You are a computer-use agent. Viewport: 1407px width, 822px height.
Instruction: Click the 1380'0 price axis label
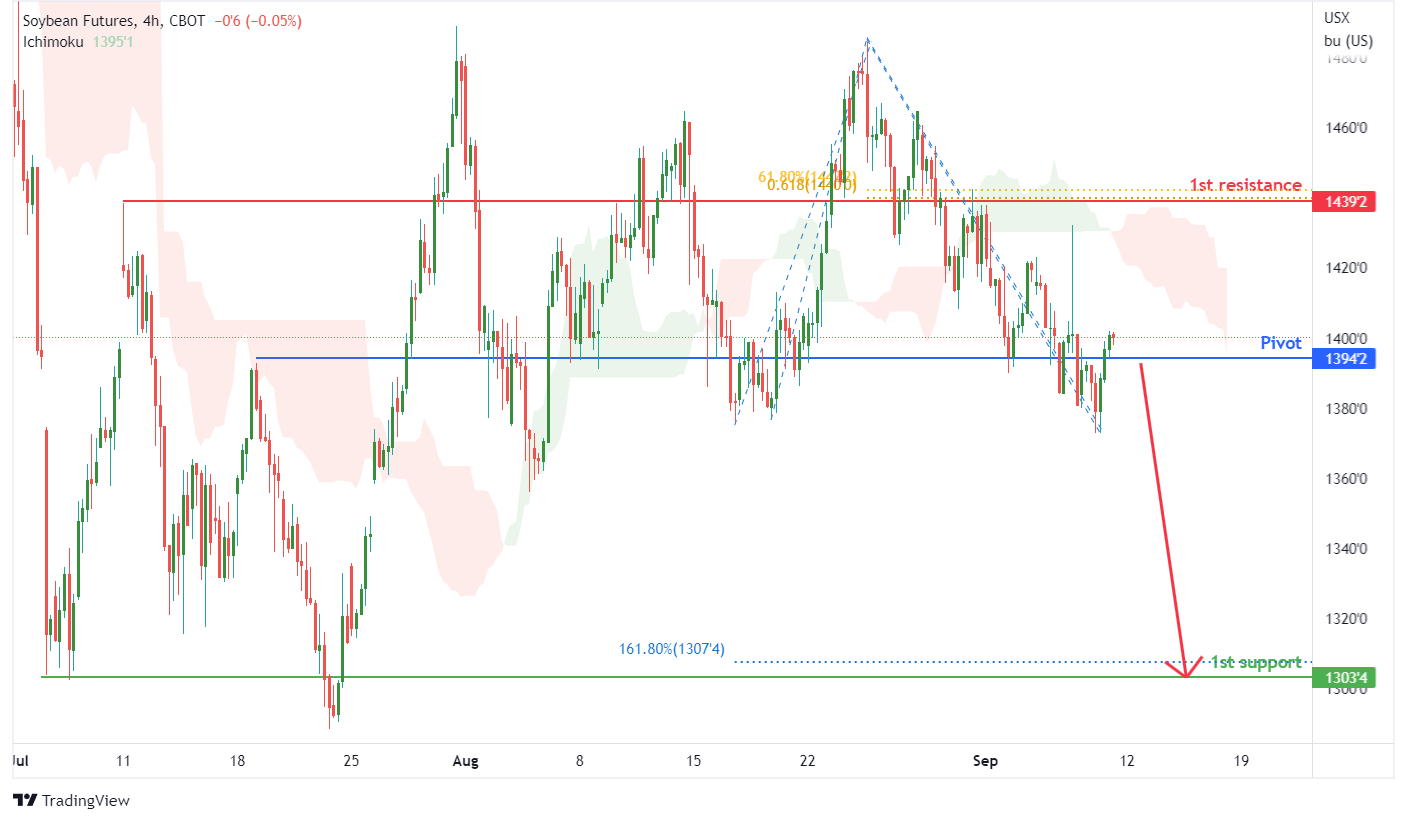click(x=1347, y=408)
